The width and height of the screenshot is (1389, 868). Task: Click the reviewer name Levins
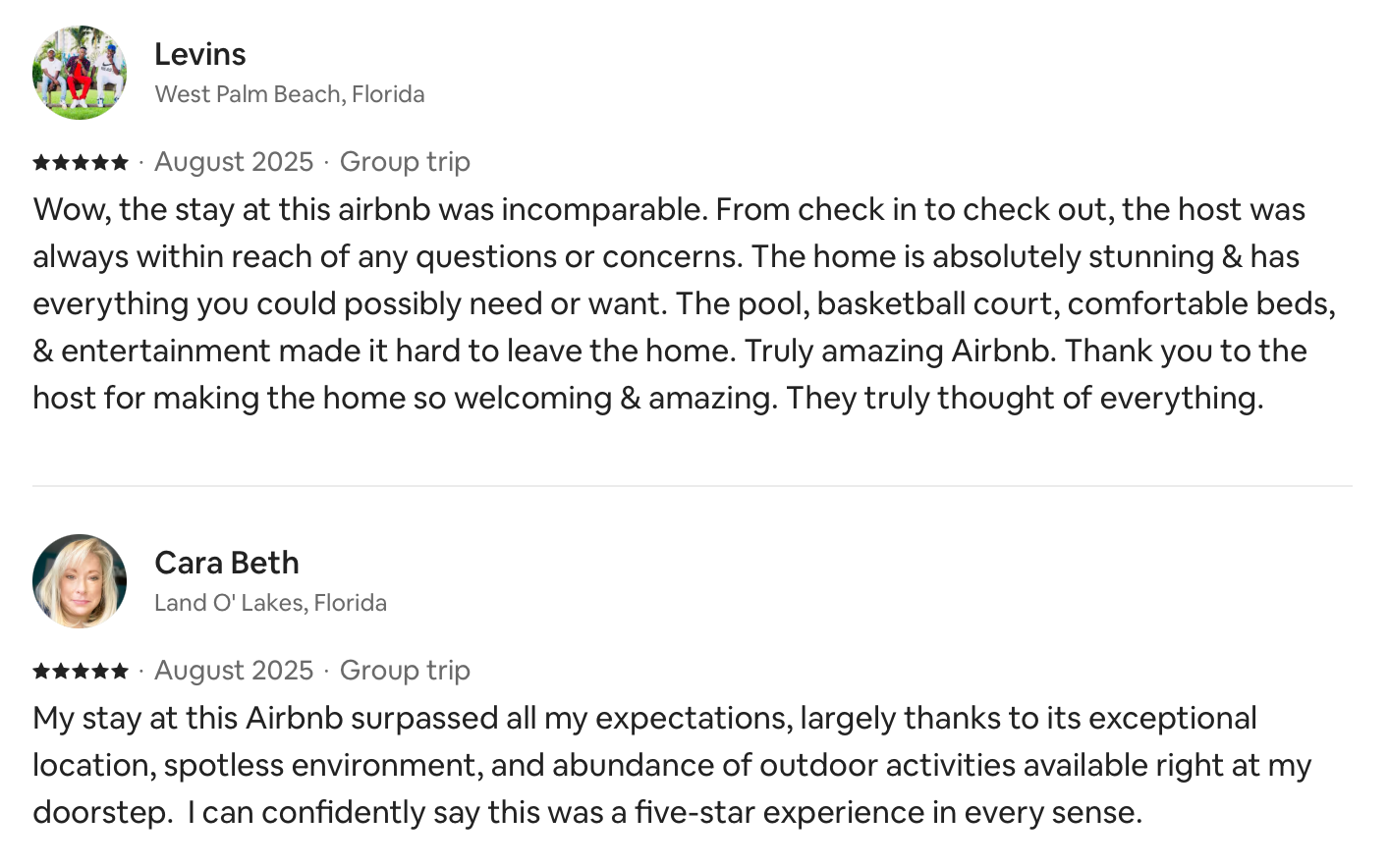(200, 54)
